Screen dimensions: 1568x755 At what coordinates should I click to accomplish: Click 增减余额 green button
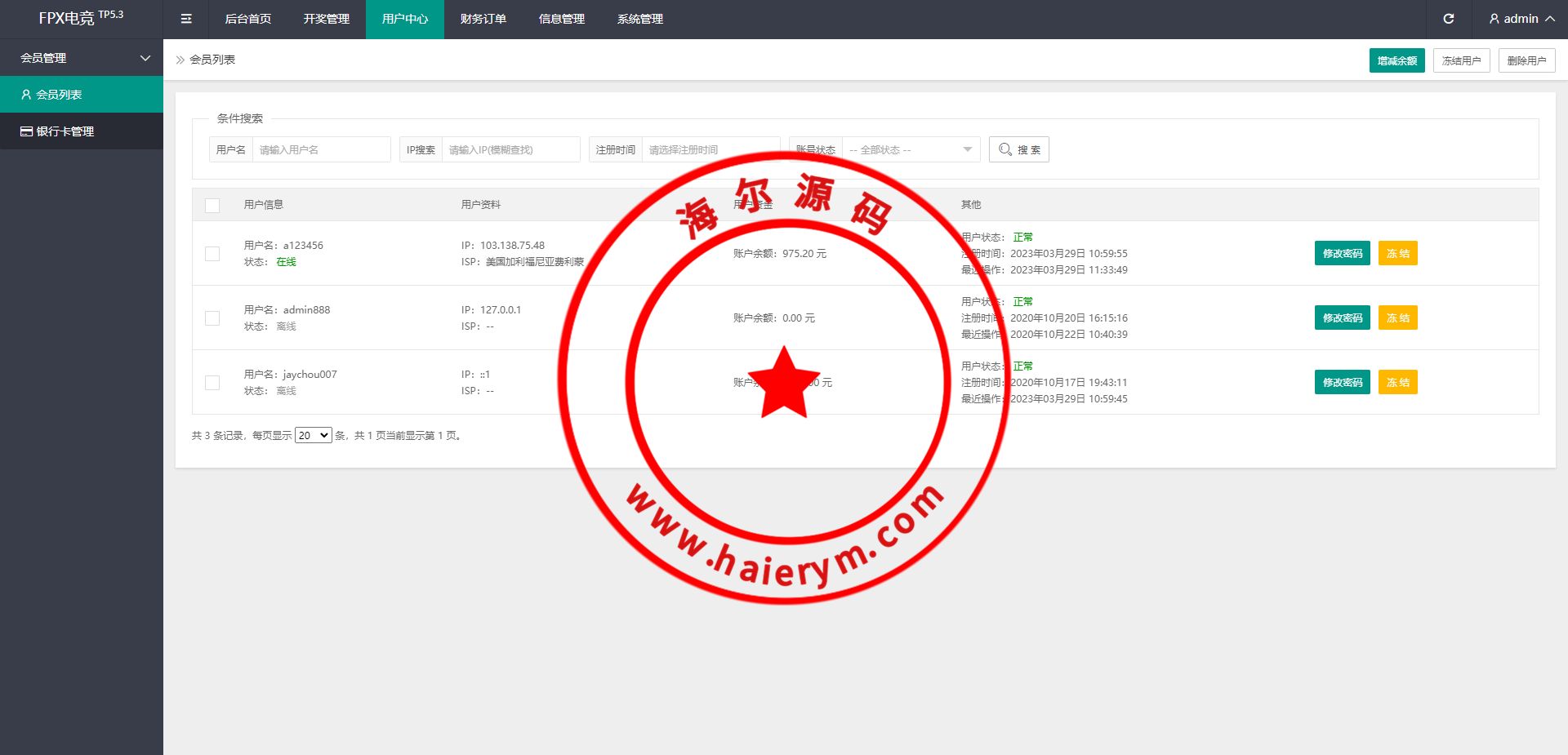(1396, 60)
